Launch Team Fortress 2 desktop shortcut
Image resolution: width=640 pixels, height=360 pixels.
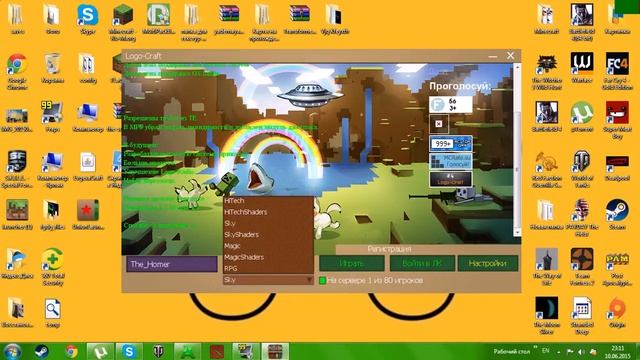coord(582,267)
